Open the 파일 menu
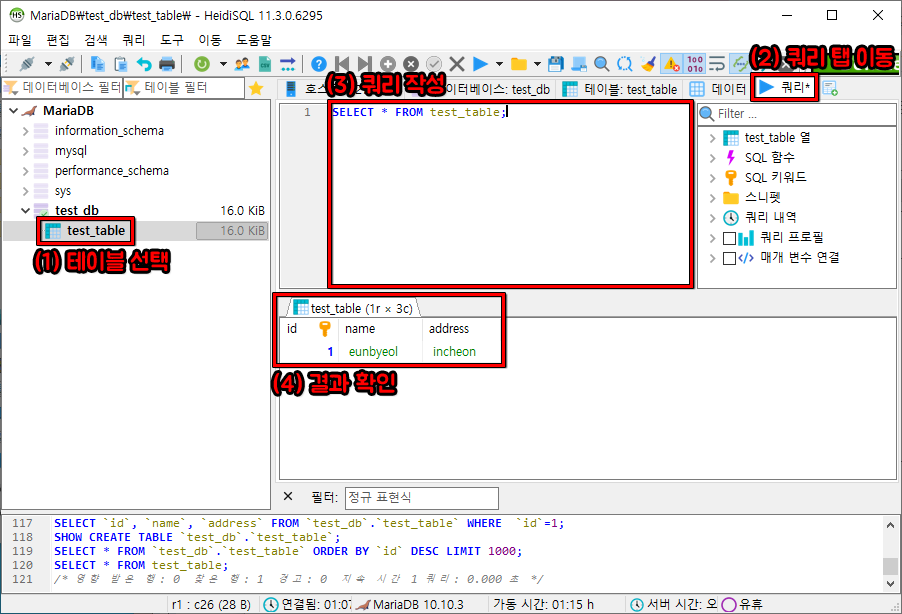 [x=20, y=40]
